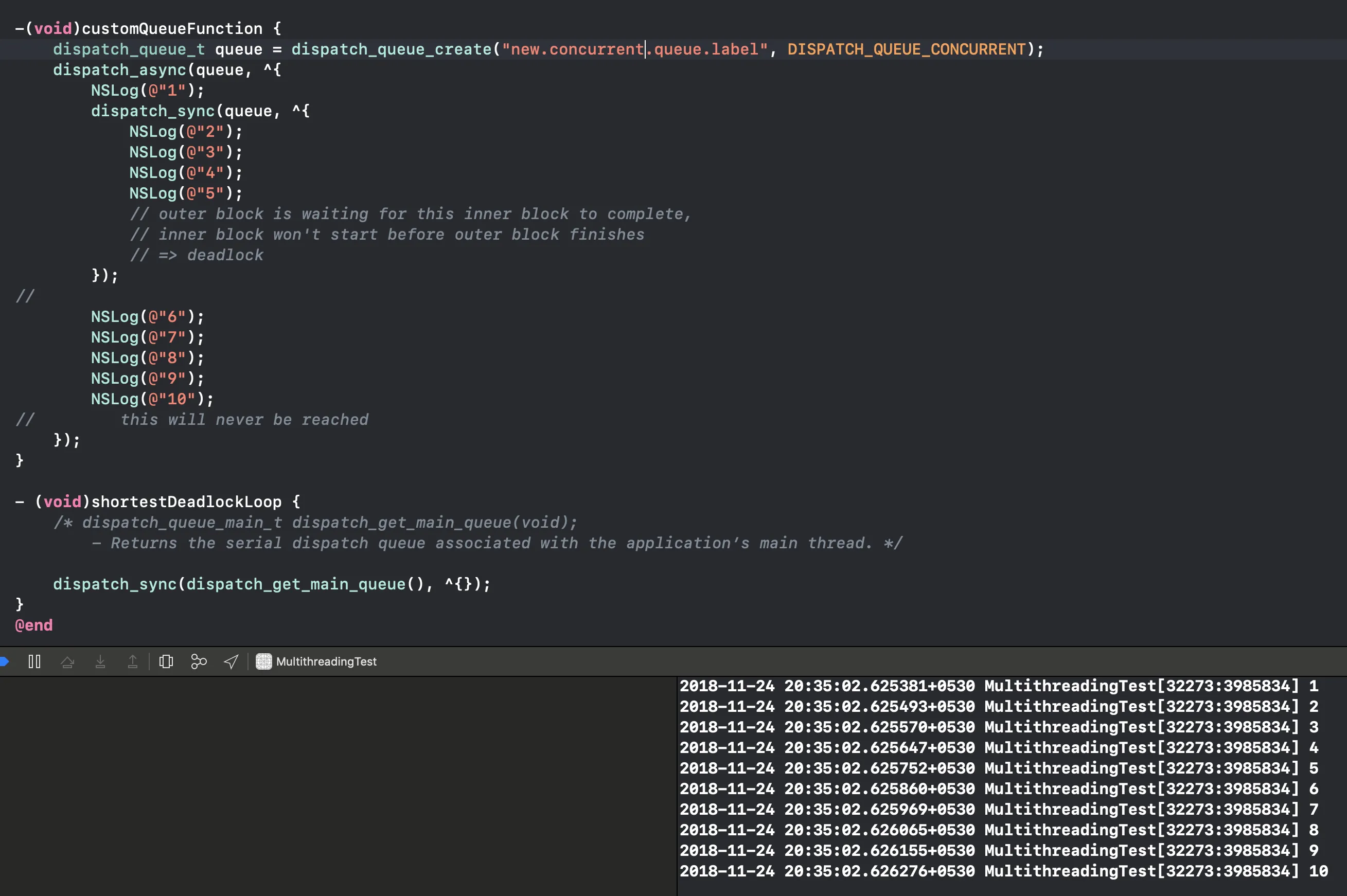Toggle breakpoint on dispatch_sync line
1347x896 pixels.
[7, 110]
